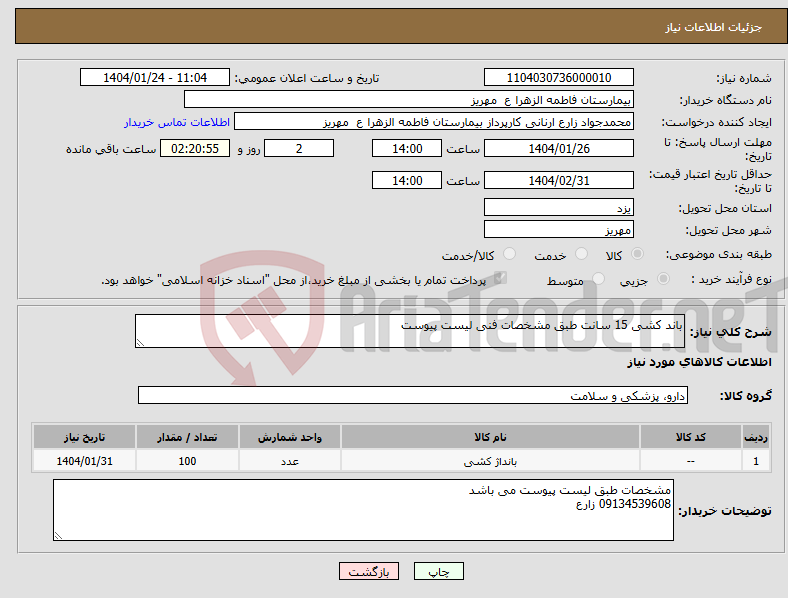Select the خدمت radio button
The image size is (788, 598).
tap(581, 254)
